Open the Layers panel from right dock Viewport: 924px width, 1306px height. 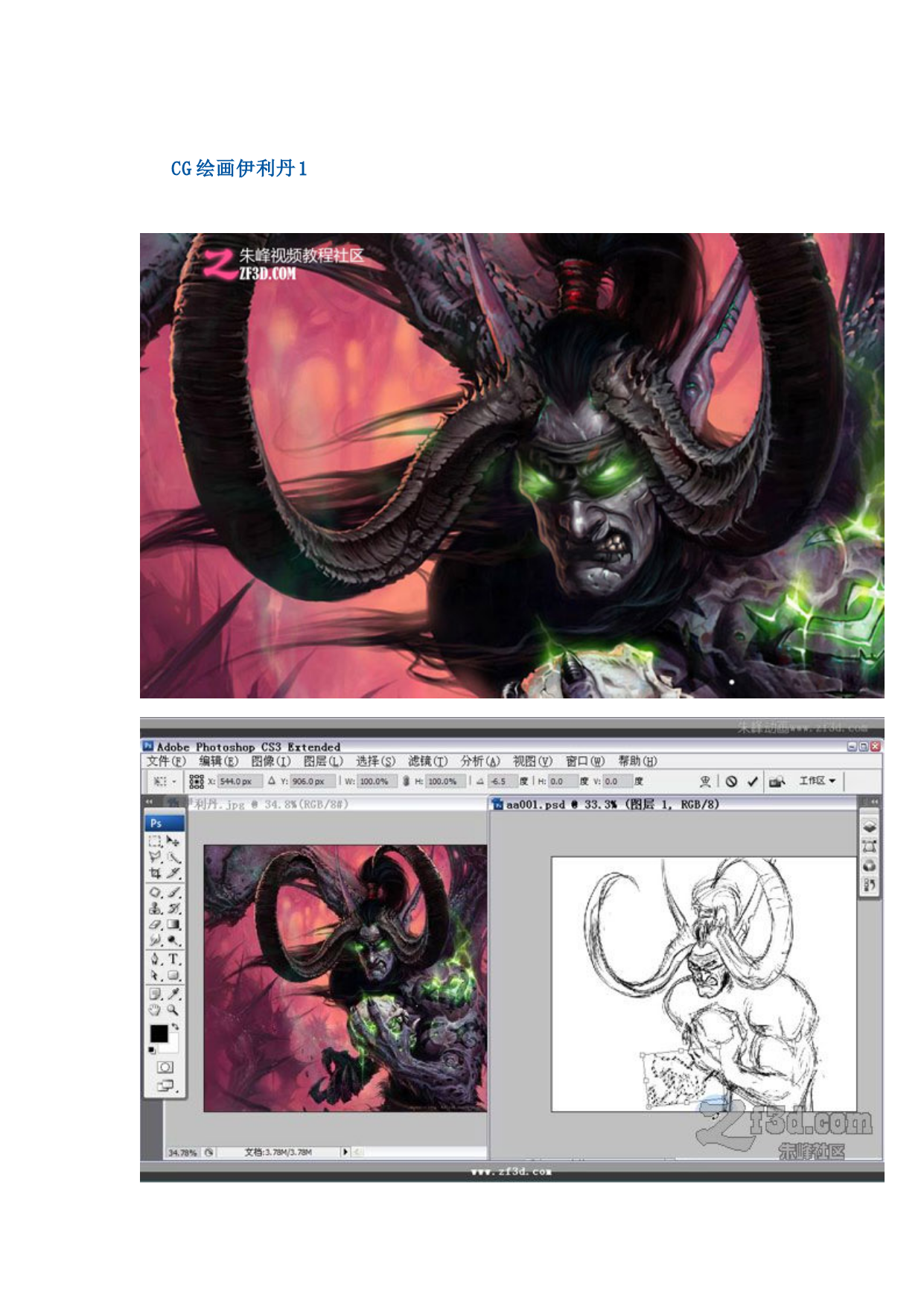click(x=869, y=827)
